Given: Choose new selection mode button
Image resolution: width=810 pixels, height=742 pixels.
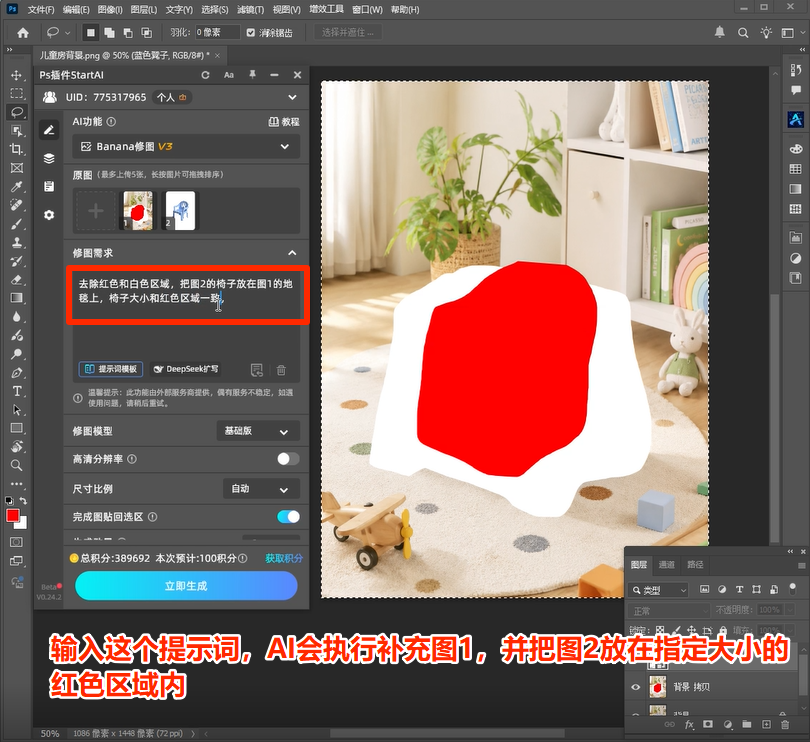Looking at the screenshot, I should click(91, 33).
